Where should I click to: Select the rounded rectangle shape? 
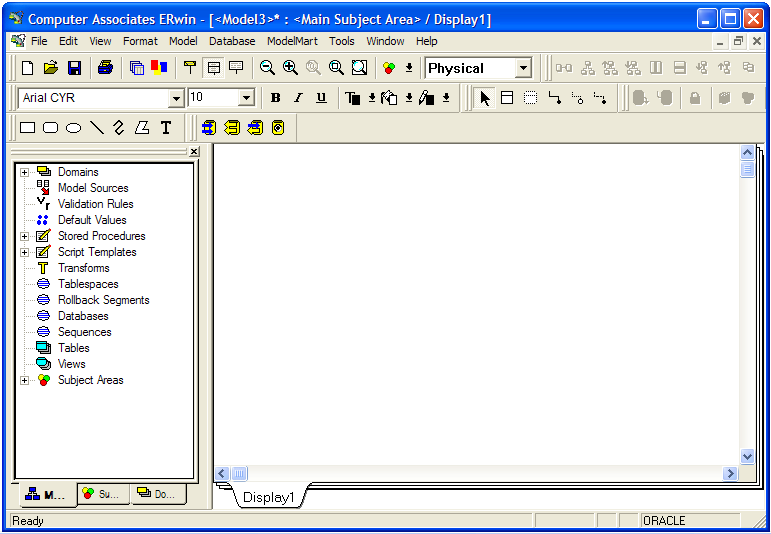51,128
